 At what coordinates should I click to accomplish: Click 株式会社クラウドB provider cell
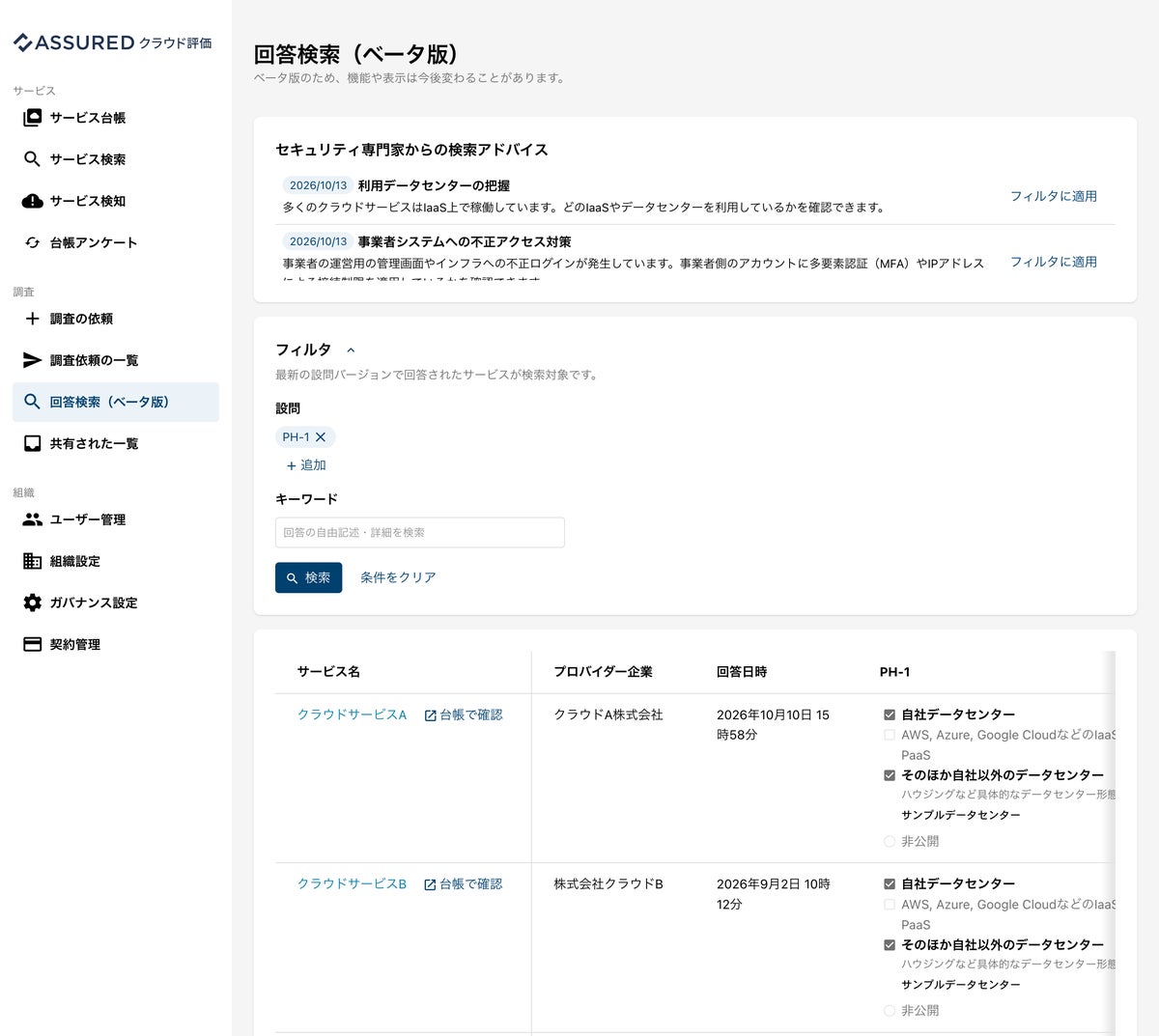[608, 883]
